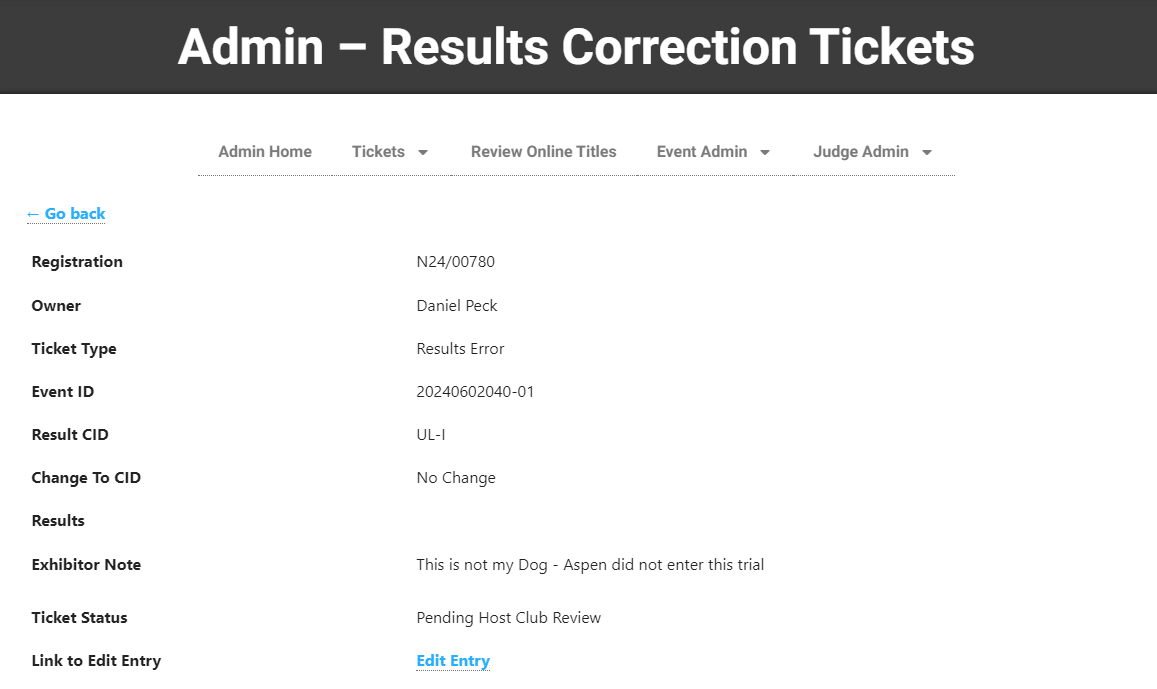
Task: Click the exhibitor note about Aspen
Action: 589,565
